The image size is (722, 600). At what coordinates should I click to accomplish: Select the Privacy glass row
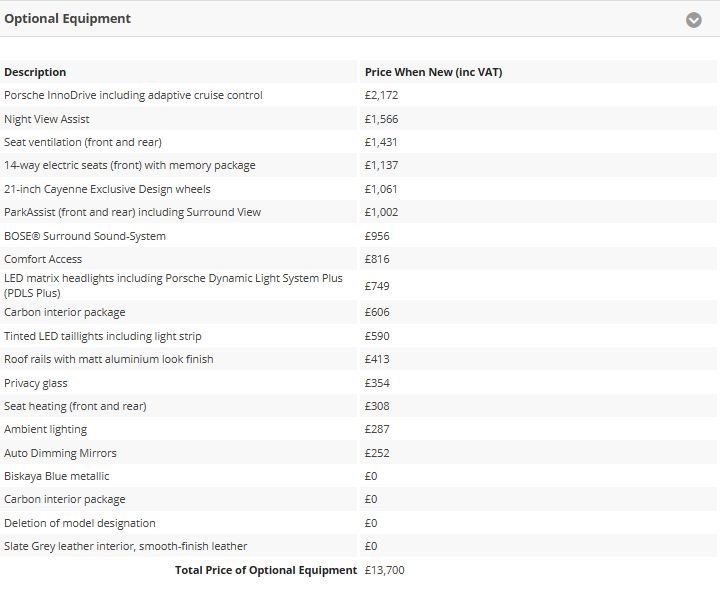[36, 383]
